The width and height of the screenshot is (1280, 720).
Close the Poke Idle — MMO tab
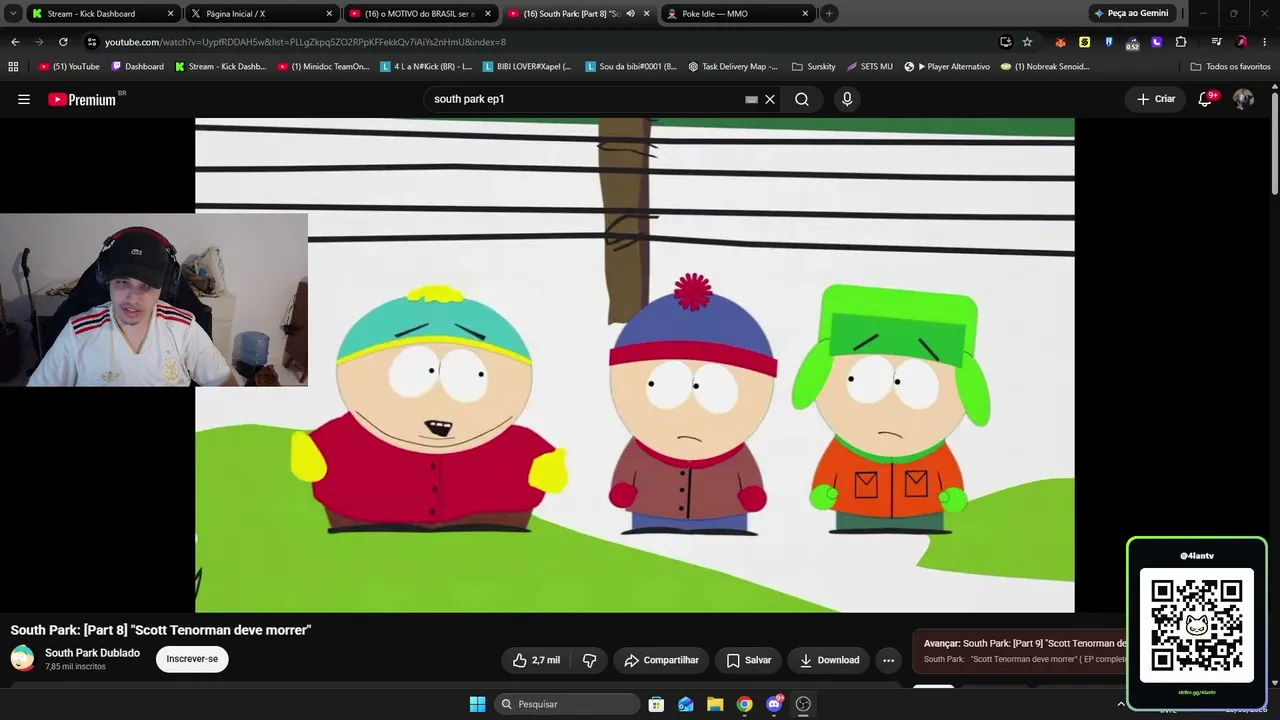[x=805, y=14]
